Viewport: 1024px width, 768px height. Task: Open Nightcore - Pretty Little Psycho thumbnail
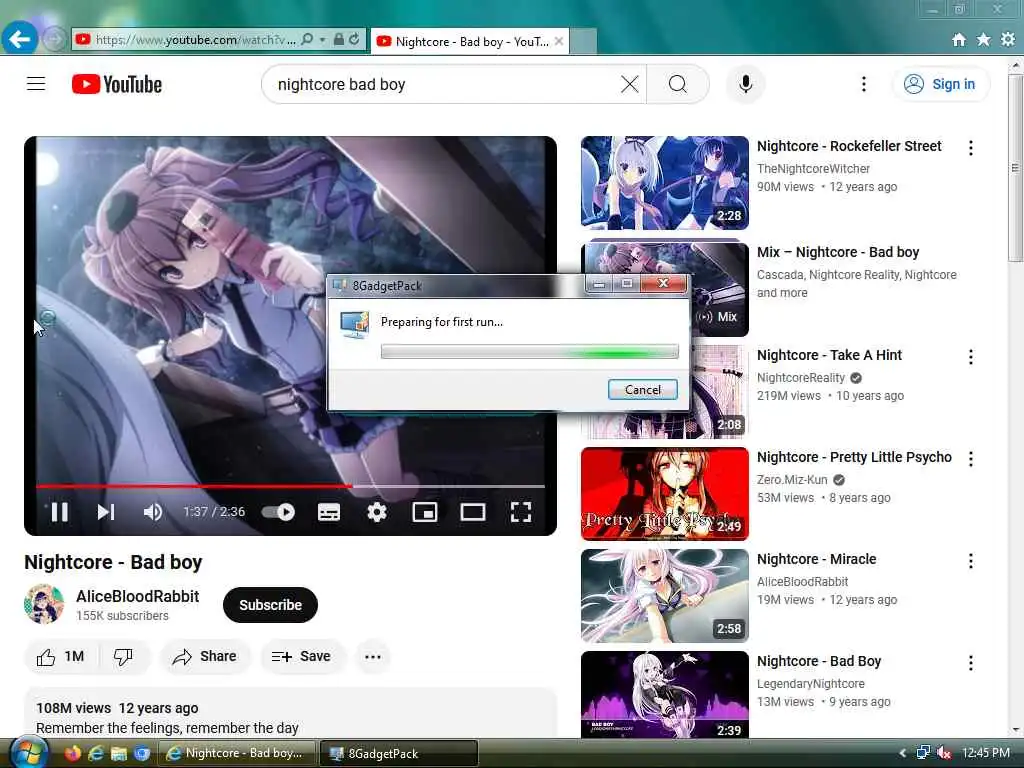tap(664, 494)
